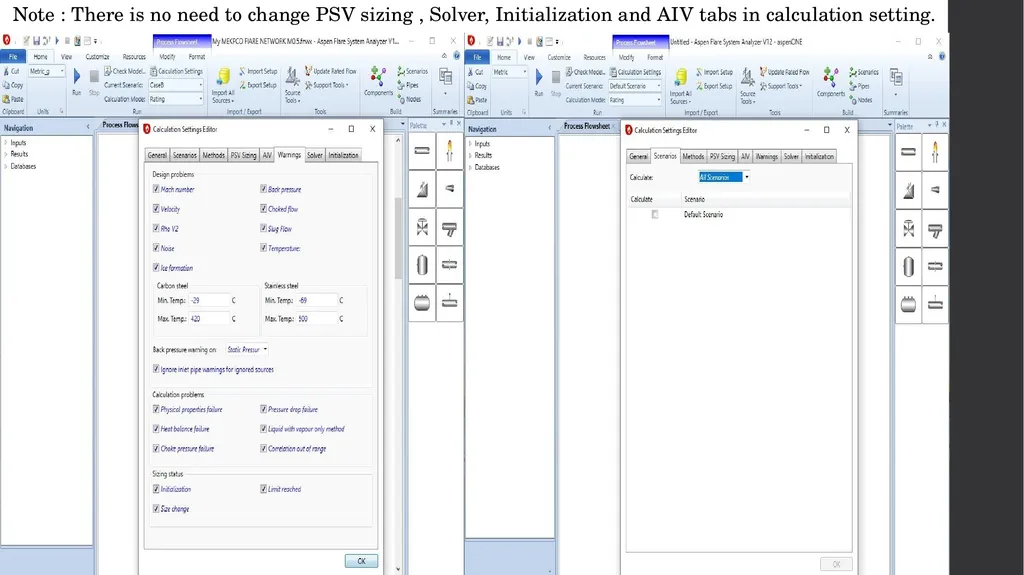The width and height of the screenshot is (1024, 575).
Task: Click OK in left Calculation Settings Editor
Action: pos(361,561)
